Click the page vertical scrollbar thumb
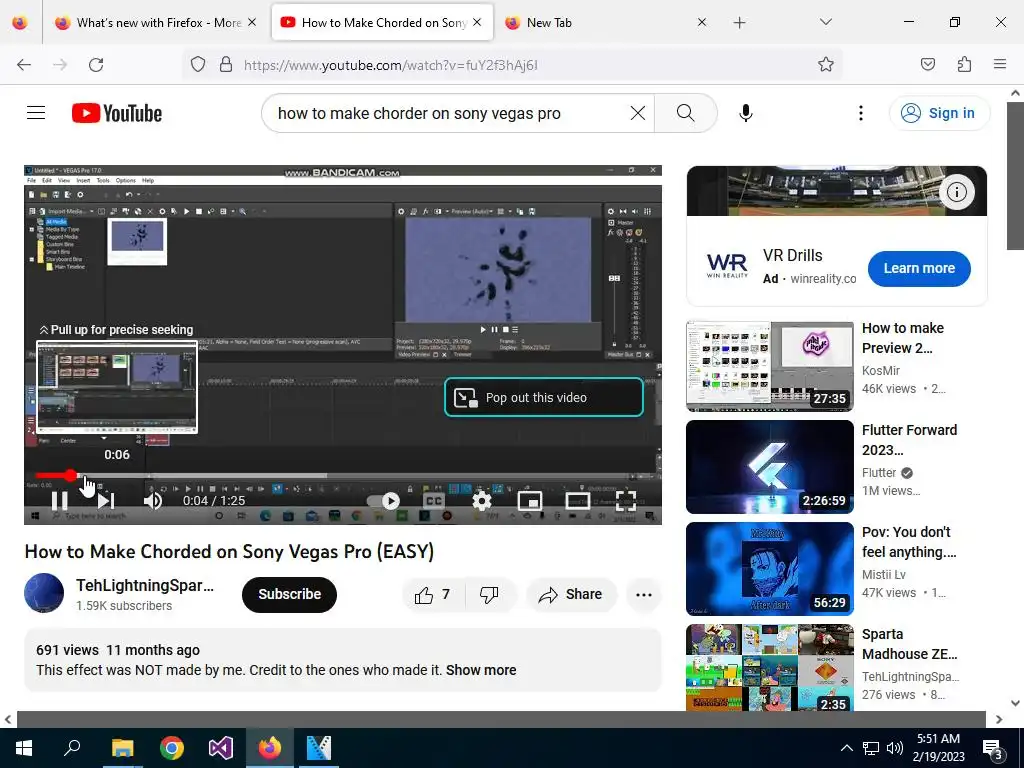The height and width of the screenshot is (768, 1024). (x=1015, y=175)
